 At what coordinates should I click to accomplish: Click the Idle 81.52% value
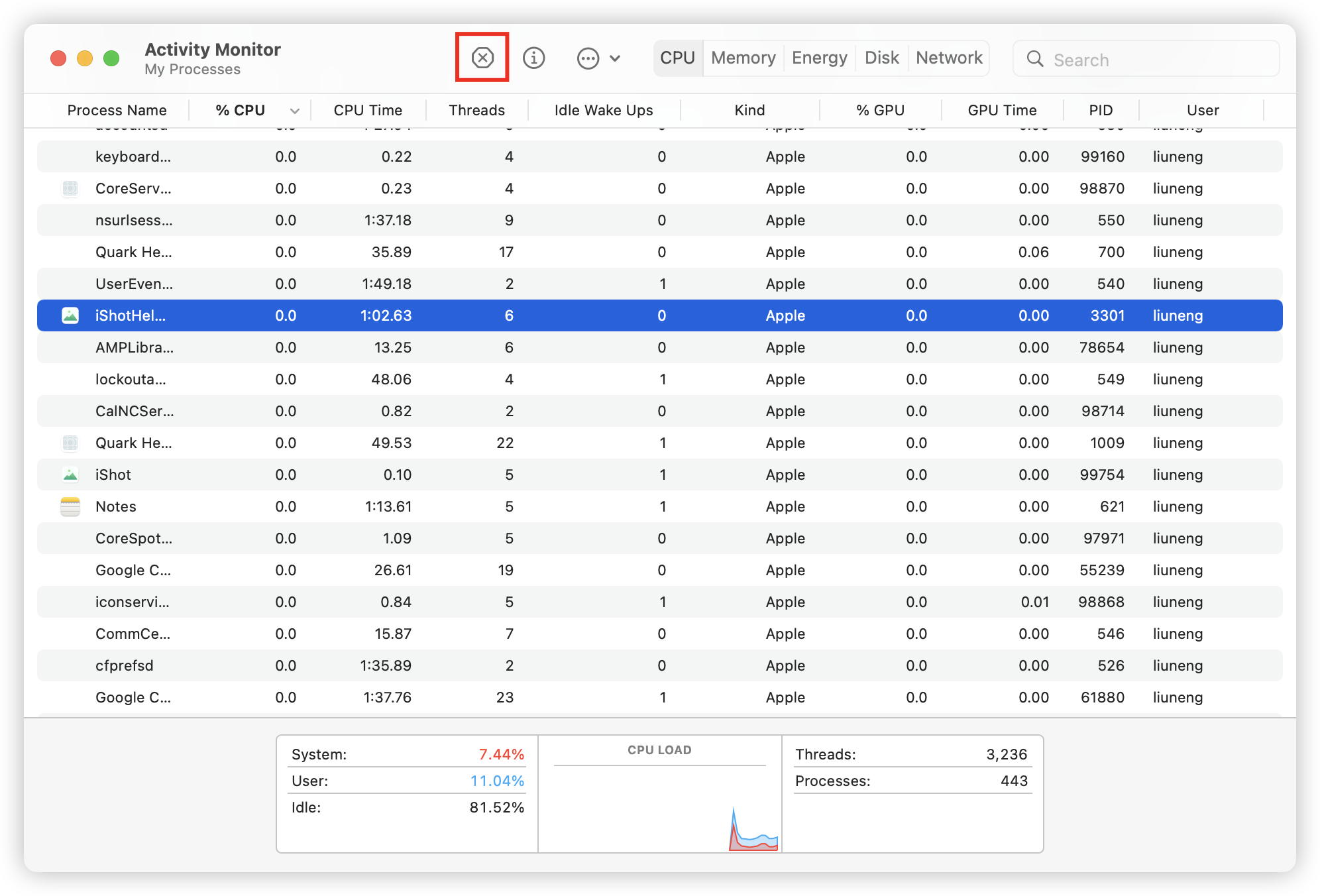[497, 807]
